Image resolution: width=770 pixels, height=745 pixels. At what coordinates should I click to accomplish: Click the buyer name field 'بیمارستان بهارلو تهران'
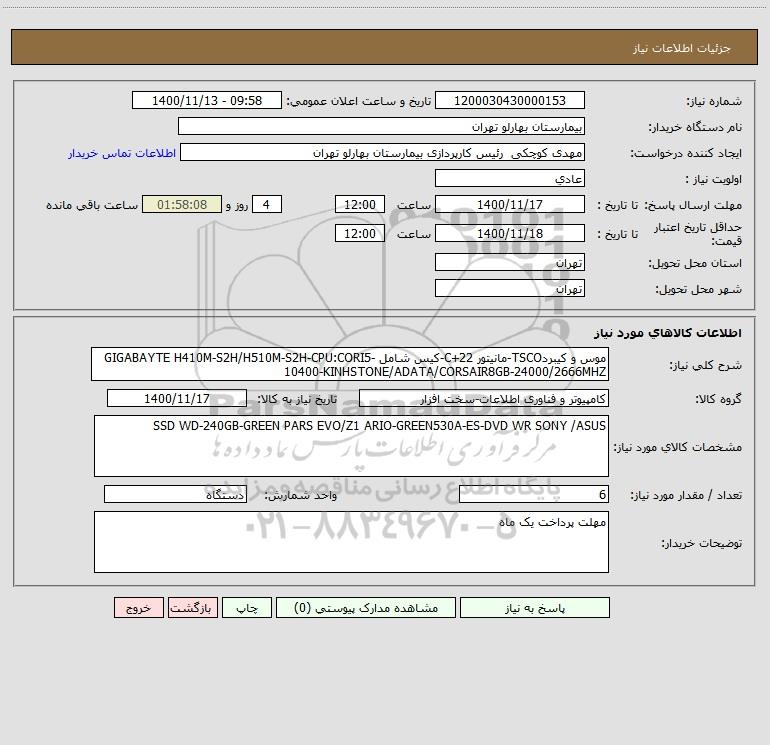click(382, 127)
